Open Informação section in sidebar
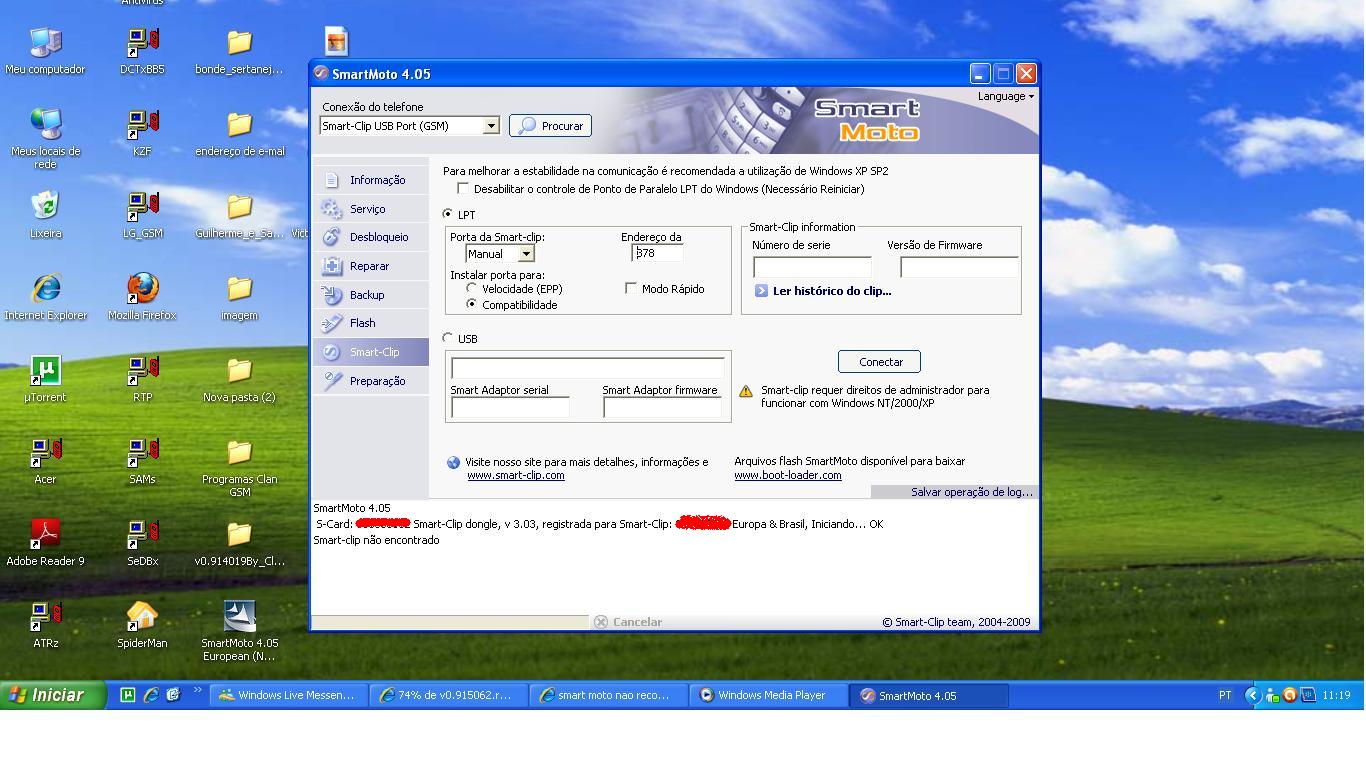 371,180
